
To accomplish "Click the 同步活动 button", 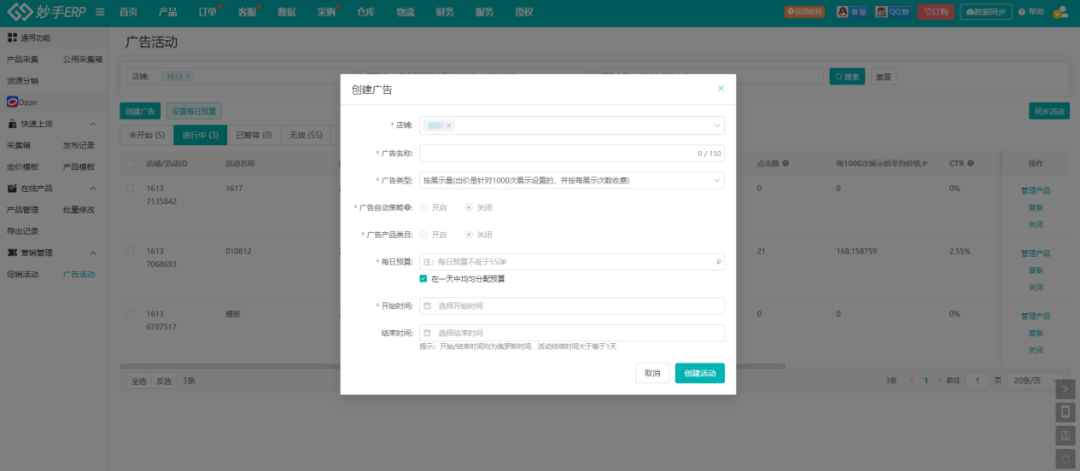I will pos(1049,111).
